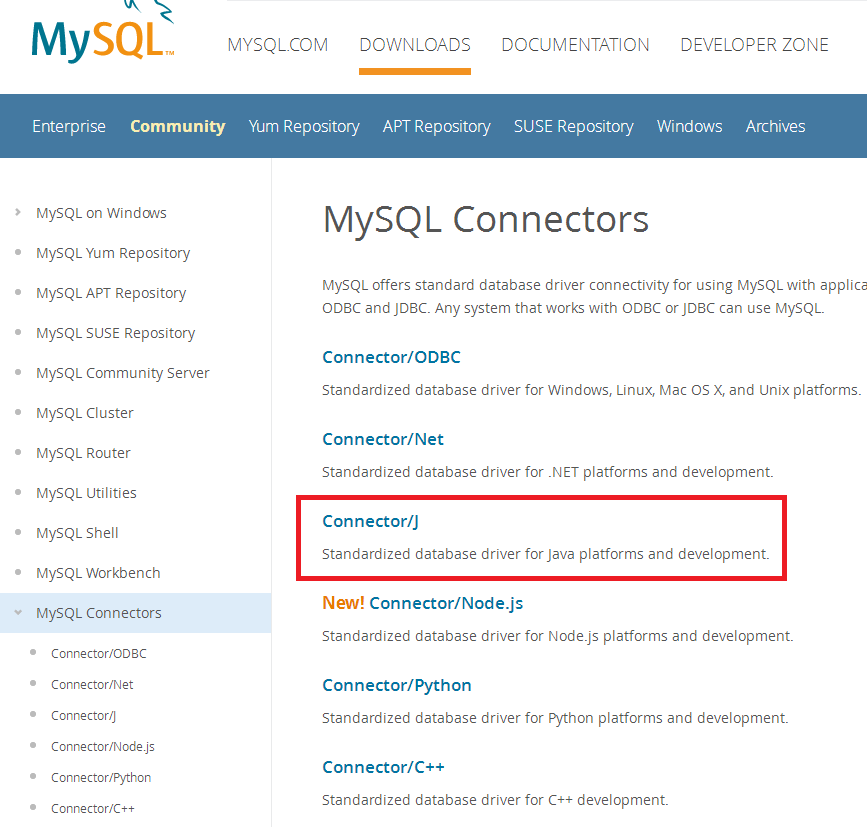Open MySQL Utilities sidebar link
867x827 pixels.
86,493
